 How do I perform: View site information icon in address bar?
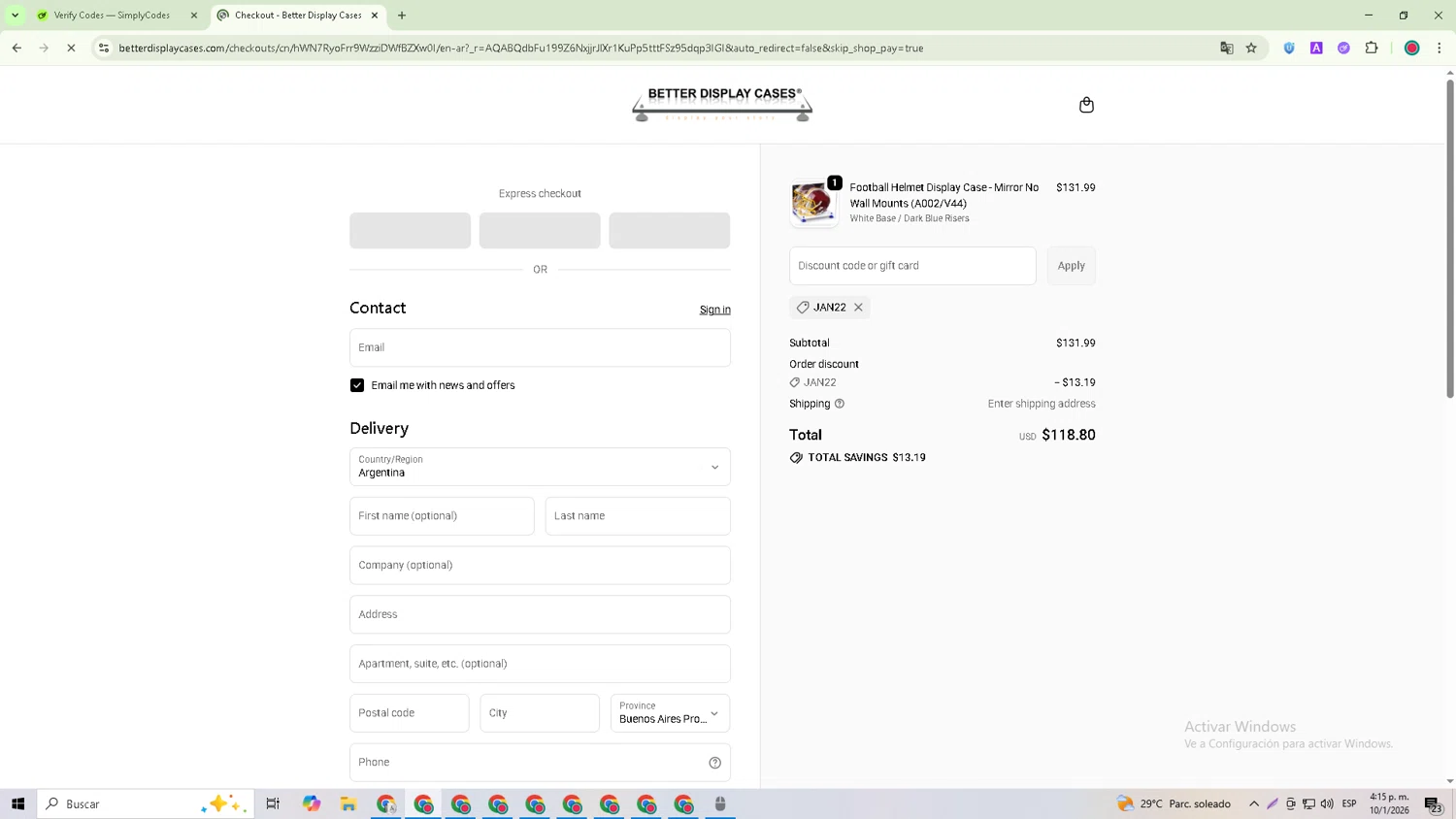pyautogui.click(x=104, y=48)
